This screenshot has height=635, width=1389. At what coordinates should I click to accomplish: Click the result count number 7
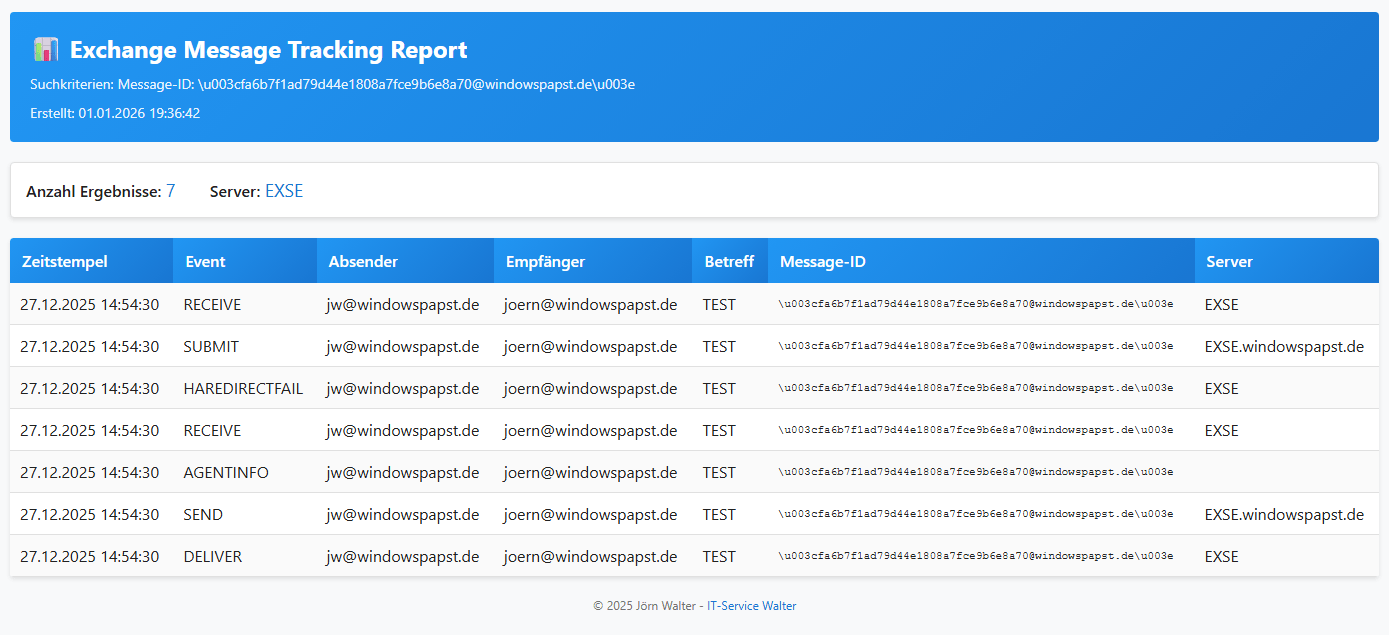pos(171,191)
